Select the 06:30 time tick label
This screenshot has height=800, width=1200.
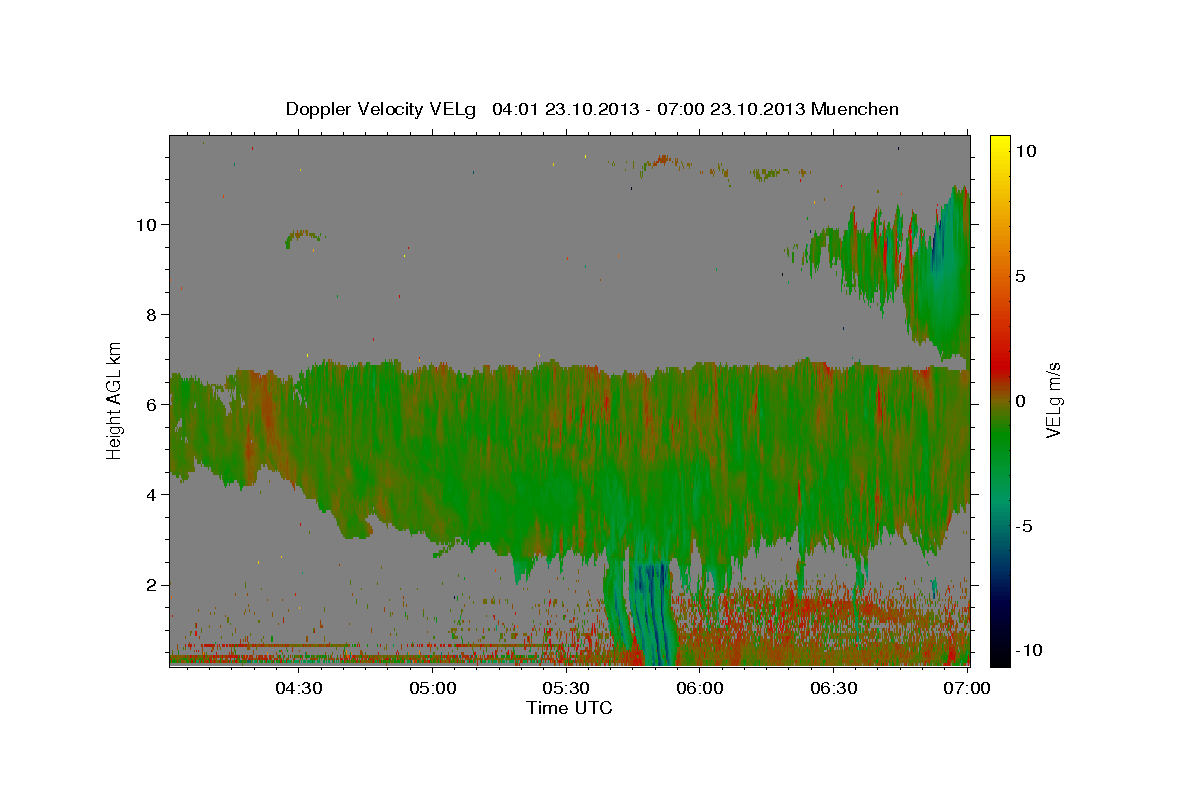pyautogui.click(x=834, y=688)
